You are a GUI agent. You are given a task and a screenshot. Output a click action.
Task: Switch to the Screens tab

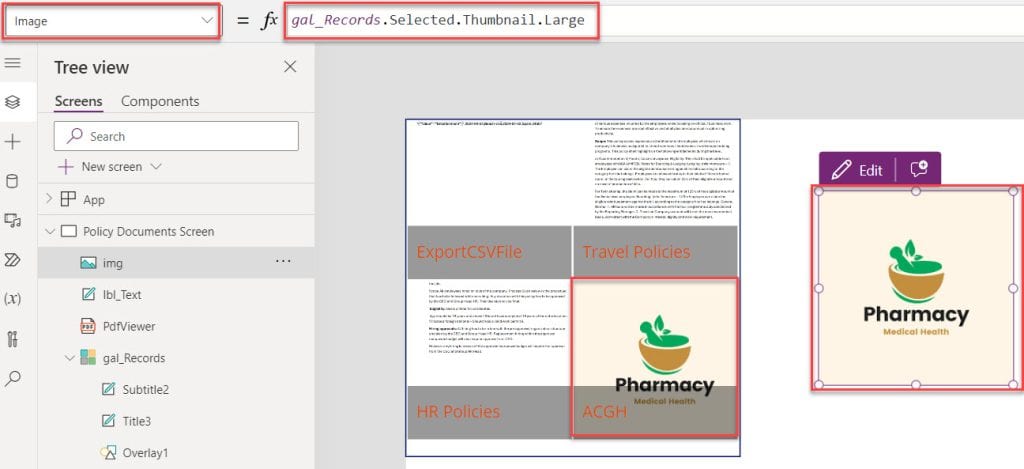[x=78, y=101]
